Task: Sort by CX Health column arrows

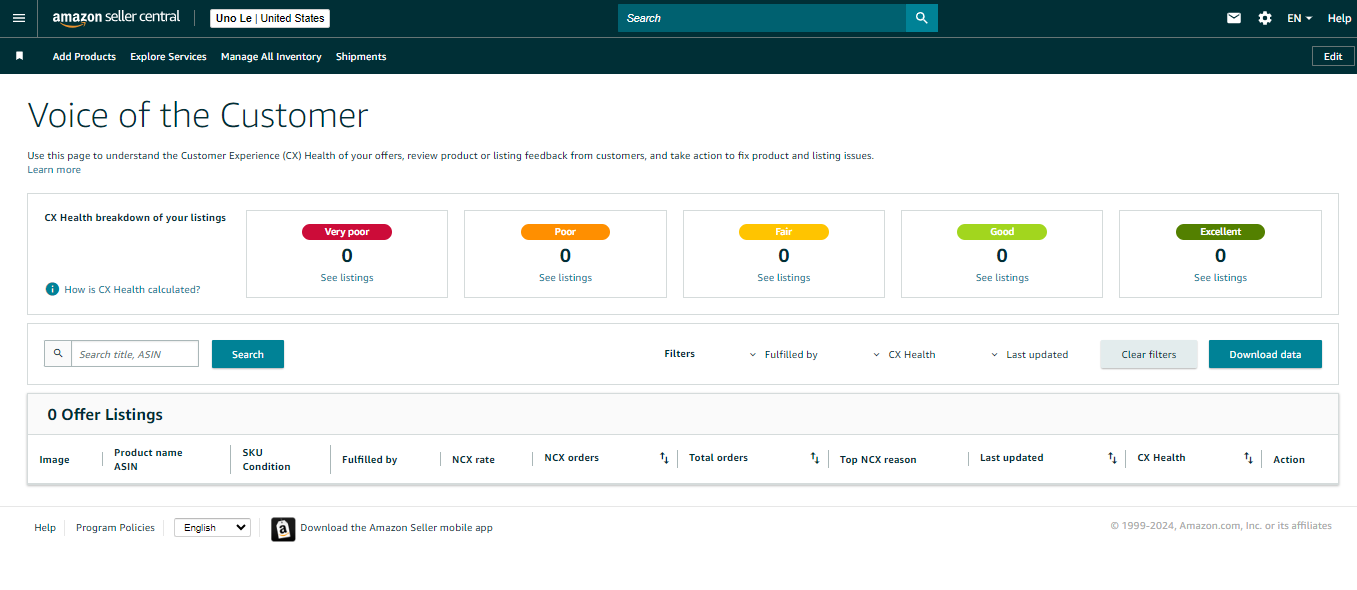Action: 1248,458
